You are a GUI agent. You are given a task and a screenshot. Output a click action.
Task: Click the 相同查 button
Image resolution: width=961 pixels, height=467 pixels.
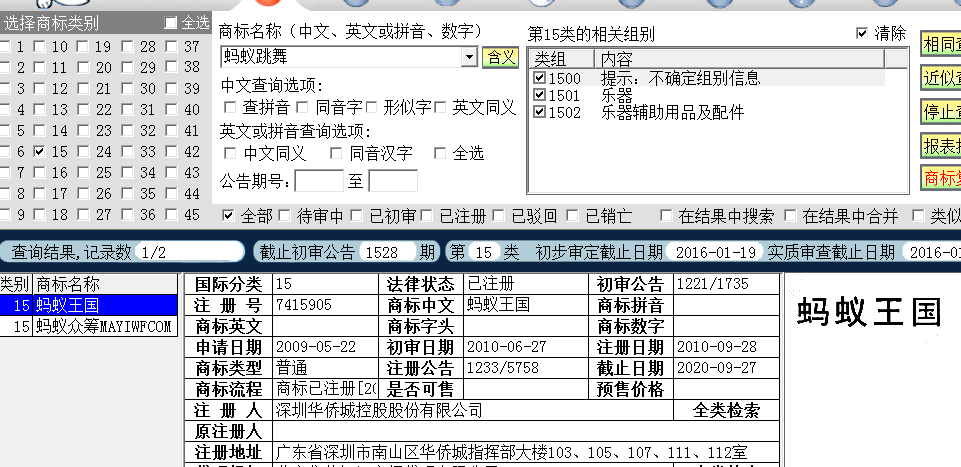coord(941,45)
